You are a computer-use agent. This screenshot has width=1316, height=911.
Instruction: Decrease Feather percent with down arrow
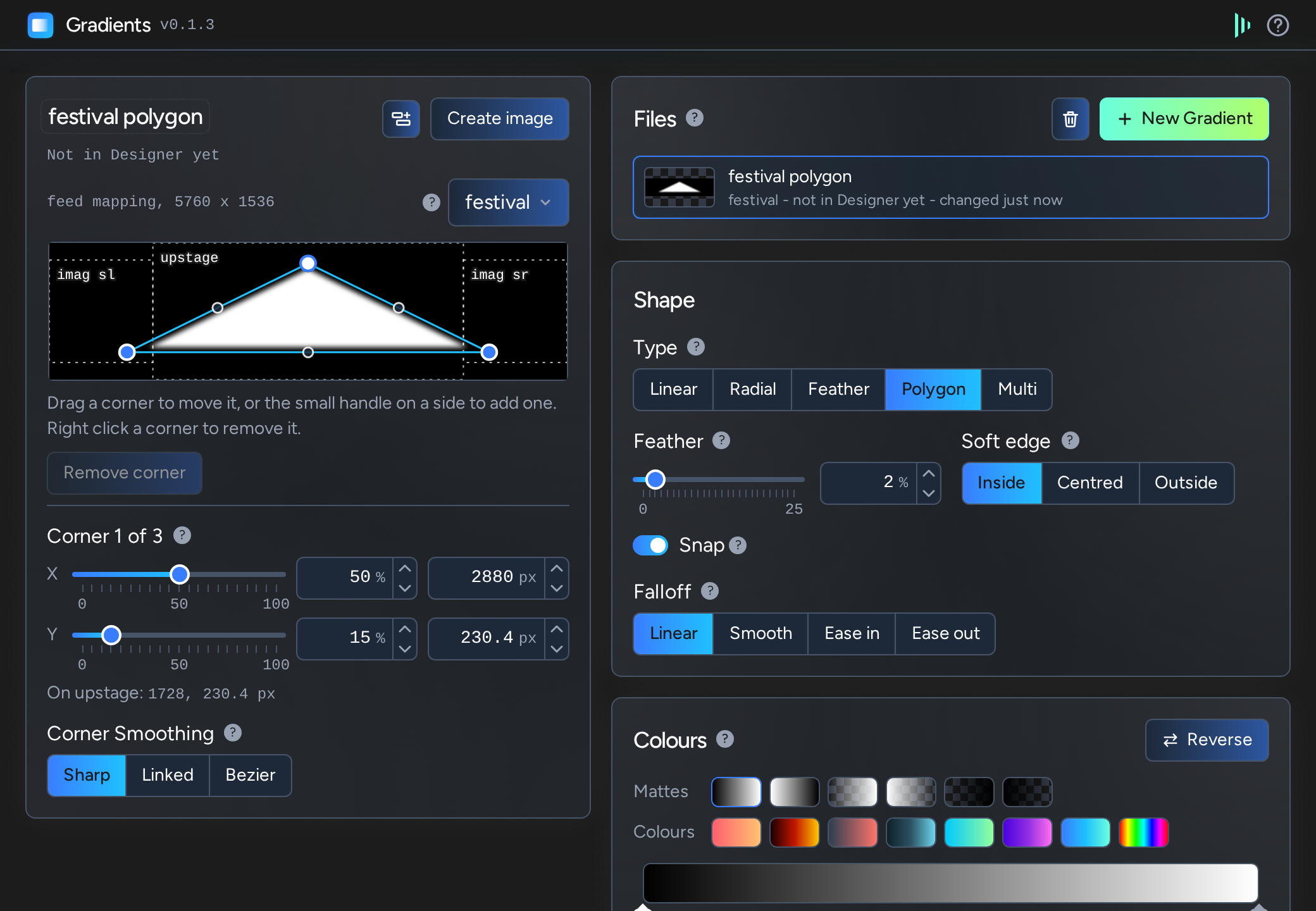tap(929, 493)
